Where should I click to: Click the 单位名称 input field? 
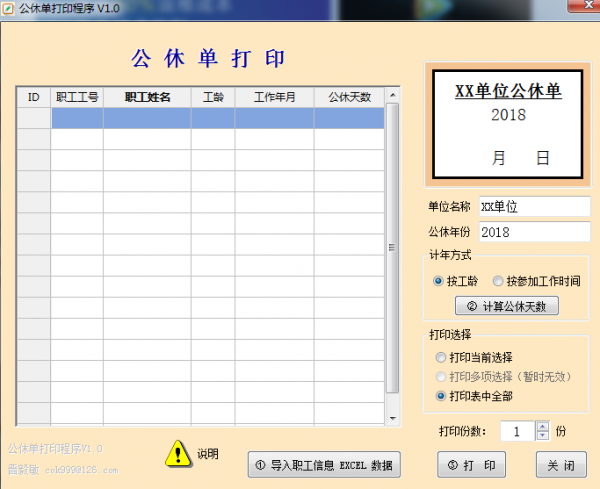[x=535, y=207]
